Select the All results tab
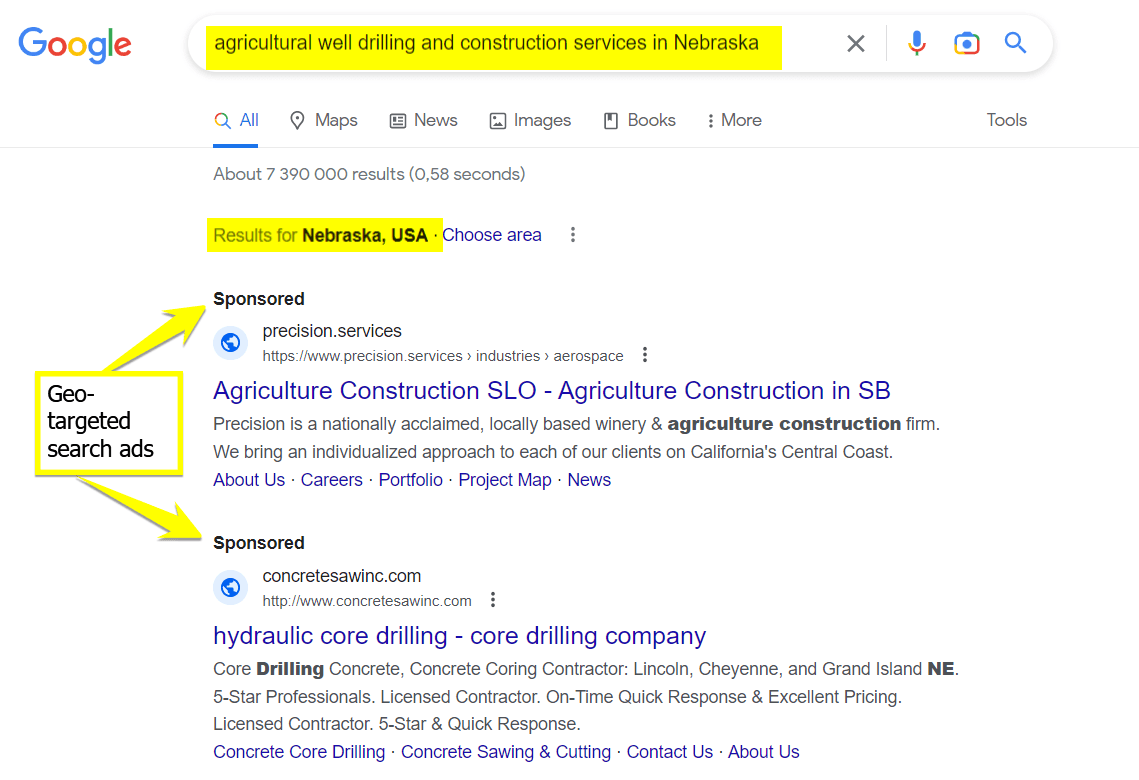The width and height of the screenshot is (1139, 780). (236, 121)
